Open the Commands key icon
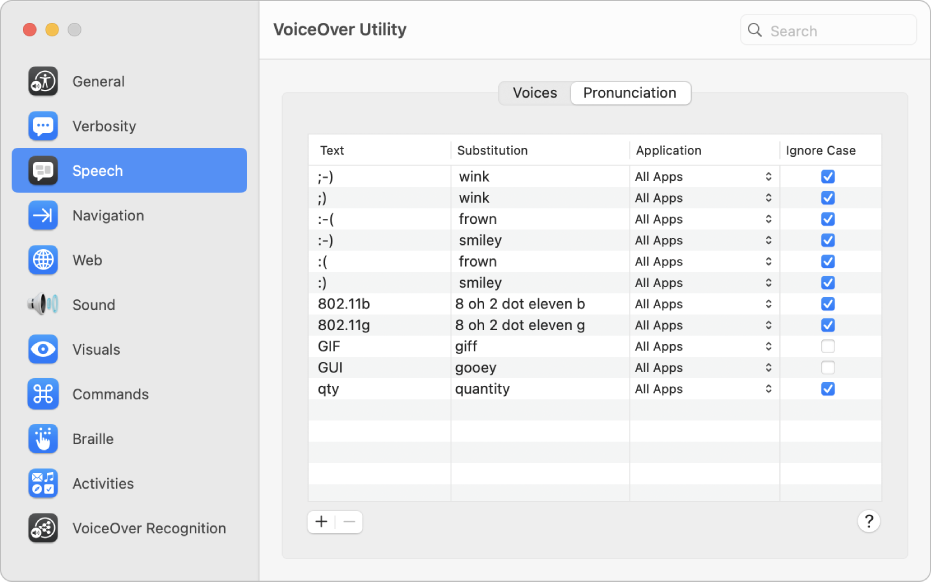932x584 pixels. (x=43, y=395)
